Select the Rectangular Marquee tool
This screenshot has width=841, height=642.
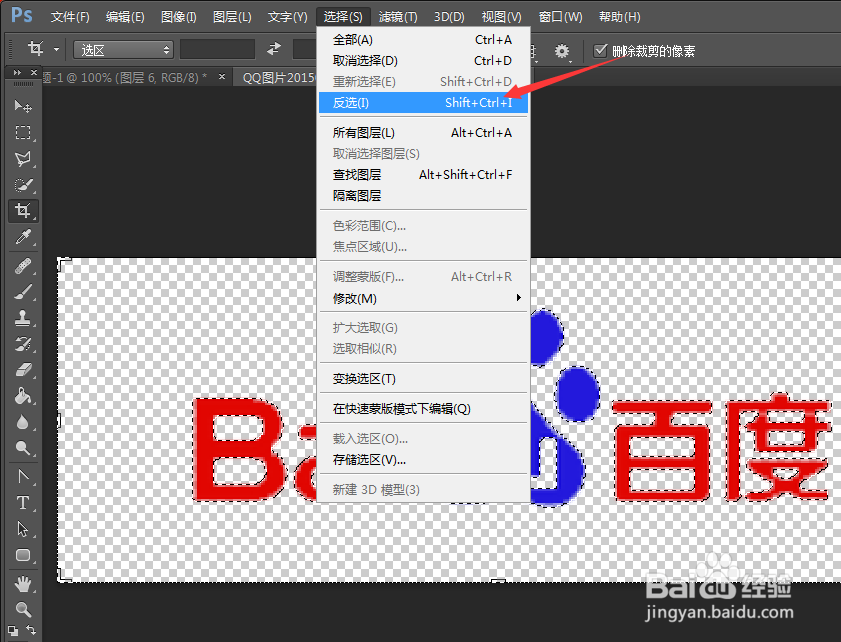pos(23,132)
